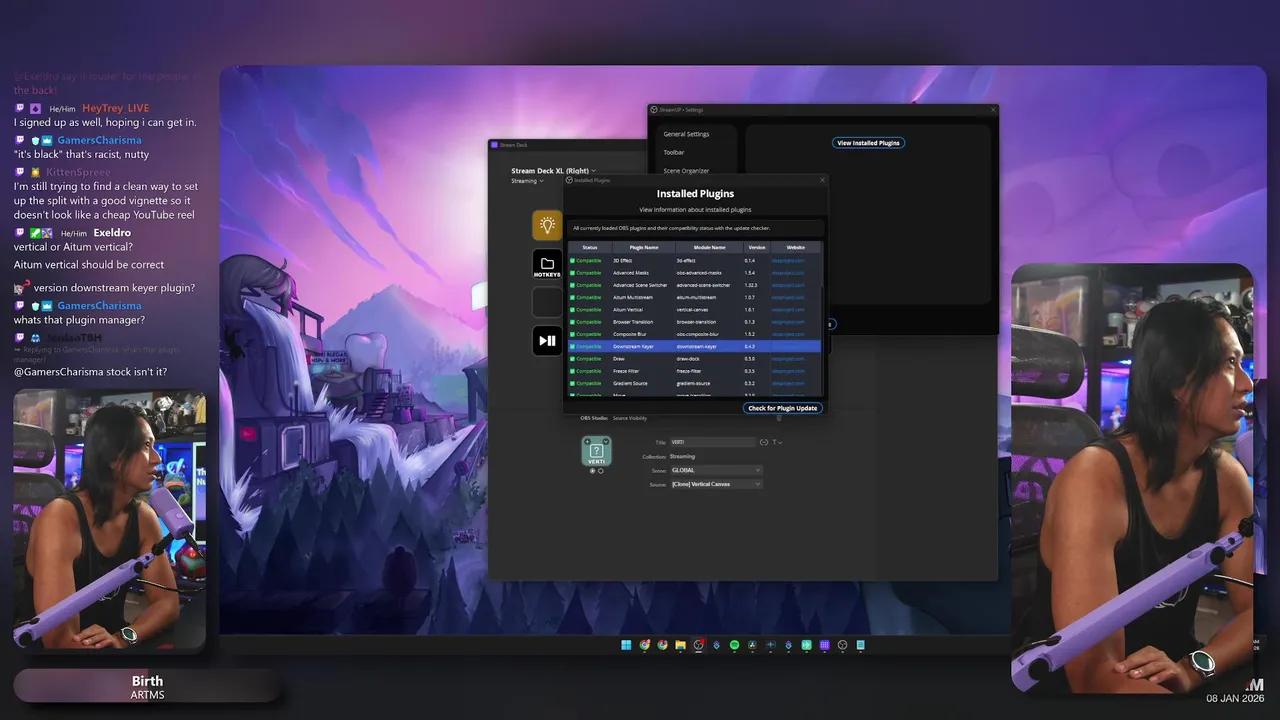Open the HOTKEYS folder key
This screenshot has width=1280, height=720.
pos(547,265)
